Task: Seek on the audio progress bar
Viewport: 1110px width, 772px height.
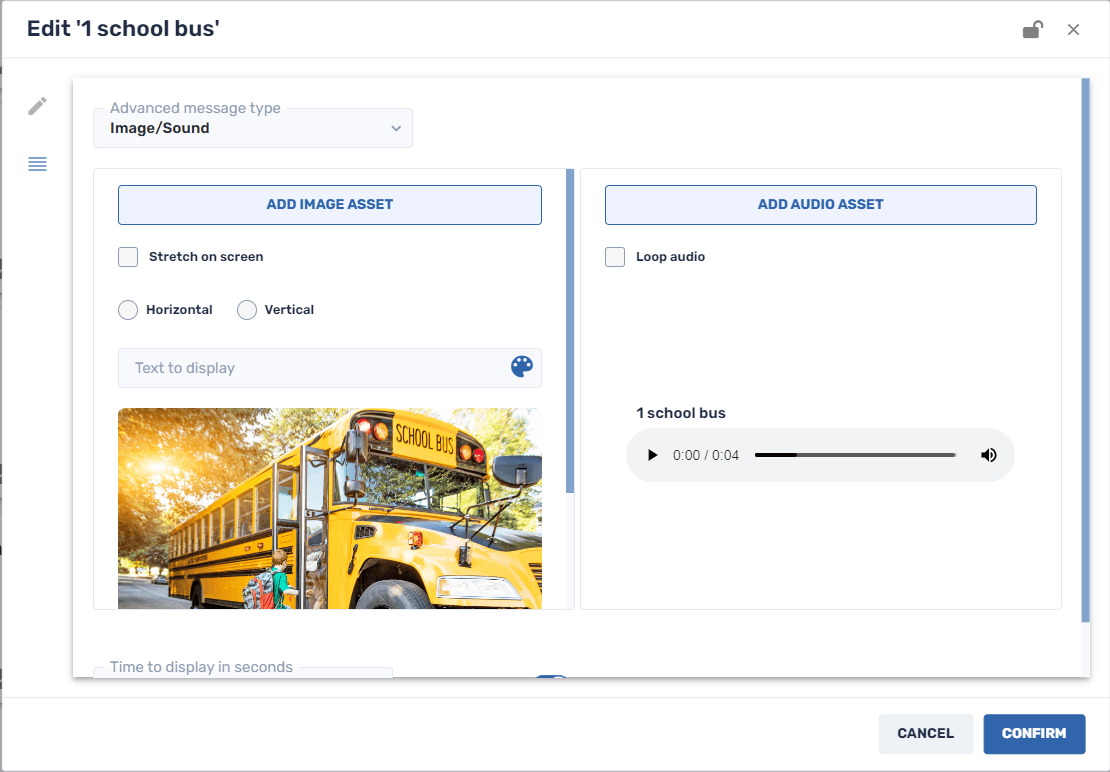Action: 855,455
